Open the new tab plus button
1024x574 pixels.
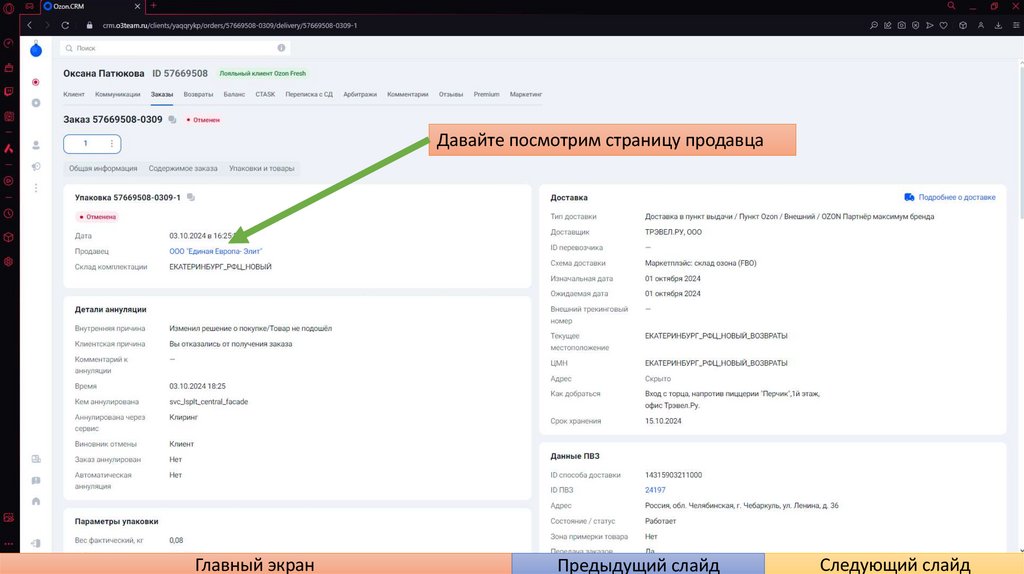point(153,6)
